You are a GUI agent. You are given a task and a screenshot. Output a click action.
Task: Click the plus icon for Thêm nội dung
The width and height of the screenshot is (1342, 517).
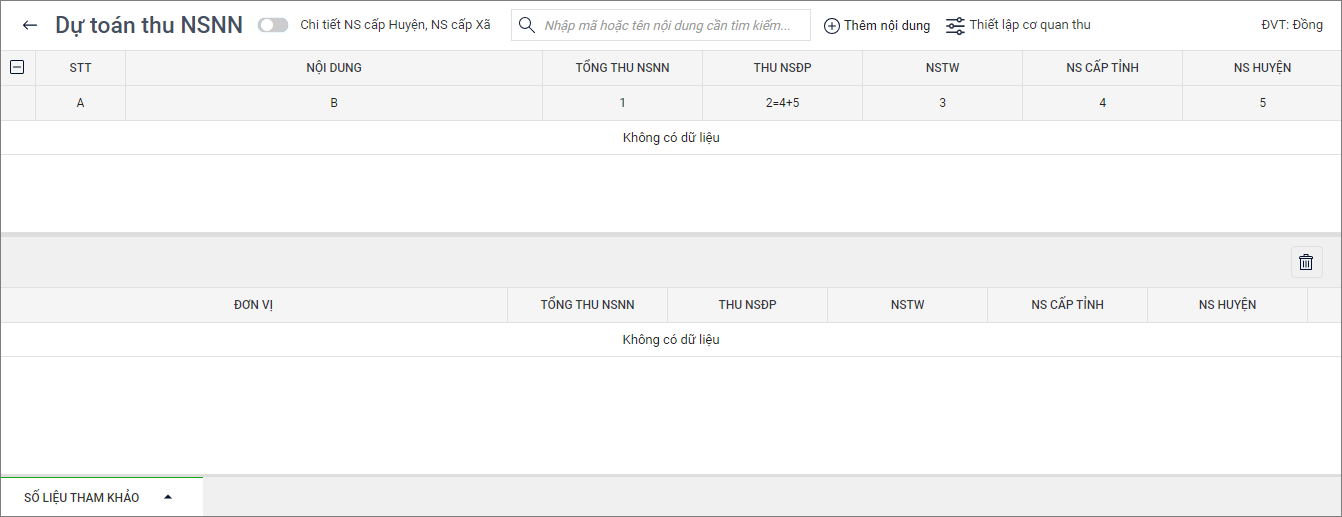831,26
